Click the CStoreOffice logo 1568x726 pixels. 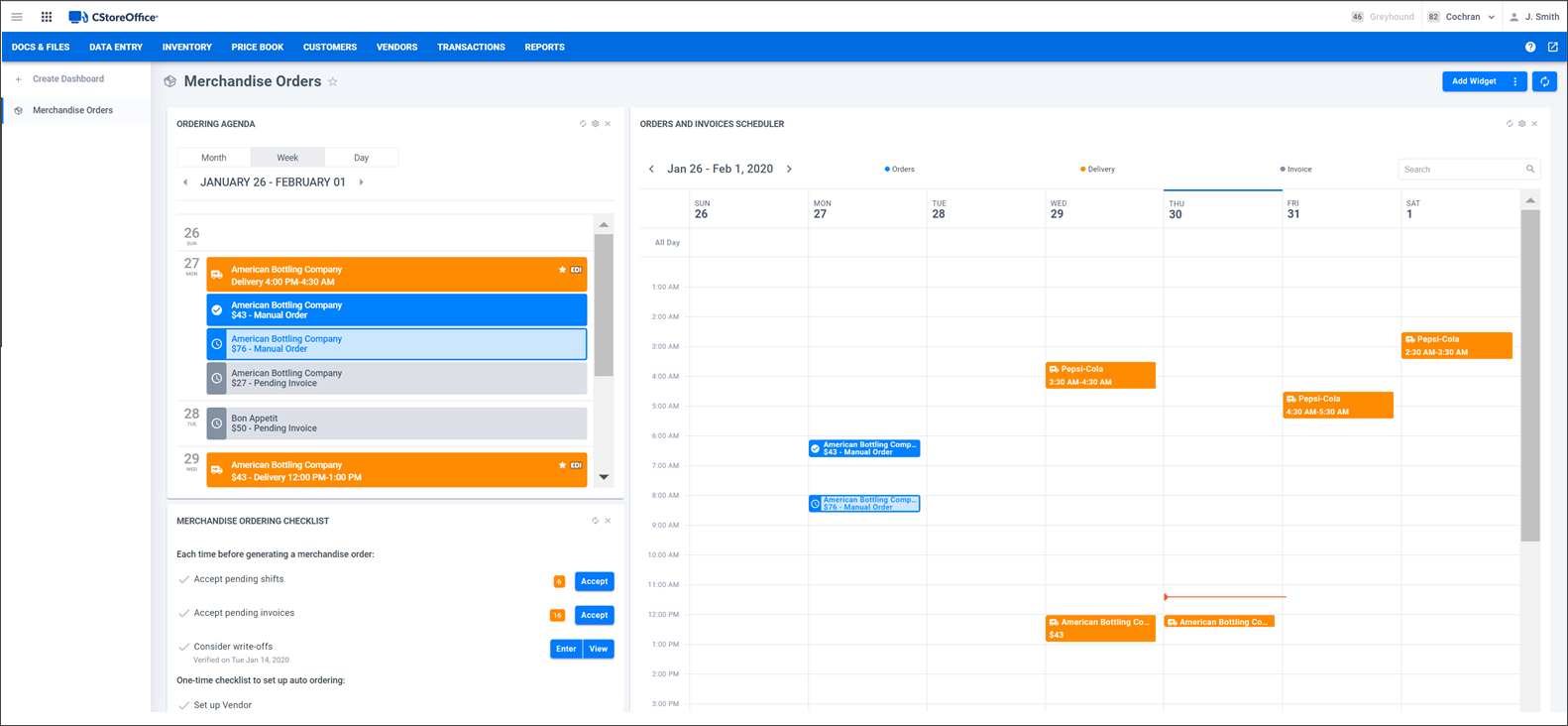tap(113, 17)
